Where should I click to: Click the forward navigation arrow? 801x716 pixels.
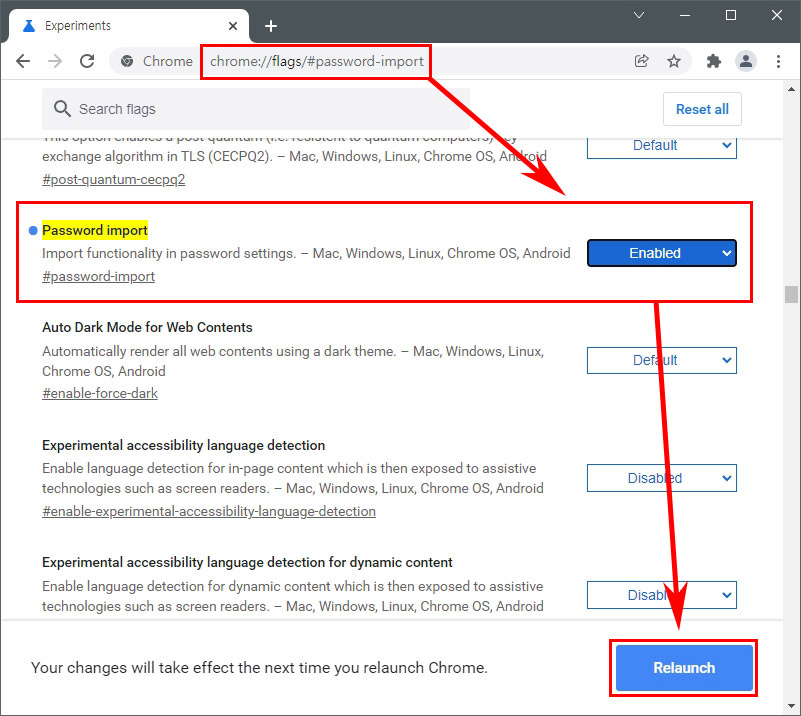coord(55,61)
